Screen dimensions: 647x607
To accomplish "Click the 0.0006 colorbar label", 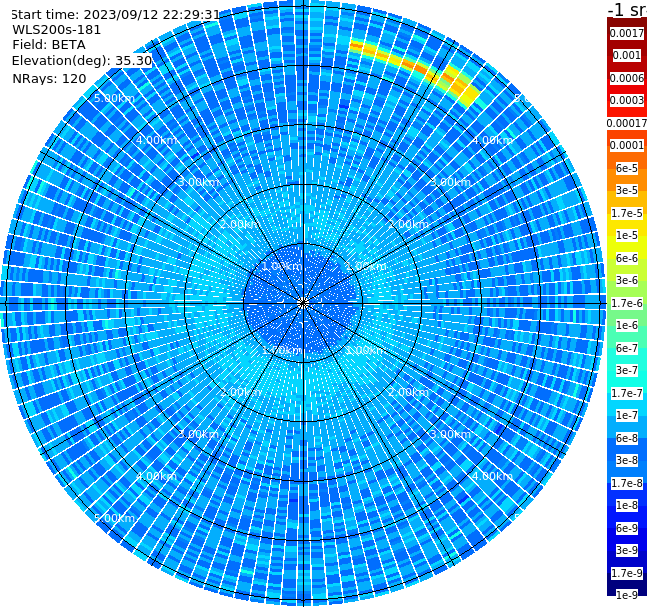I will (627, 78).
